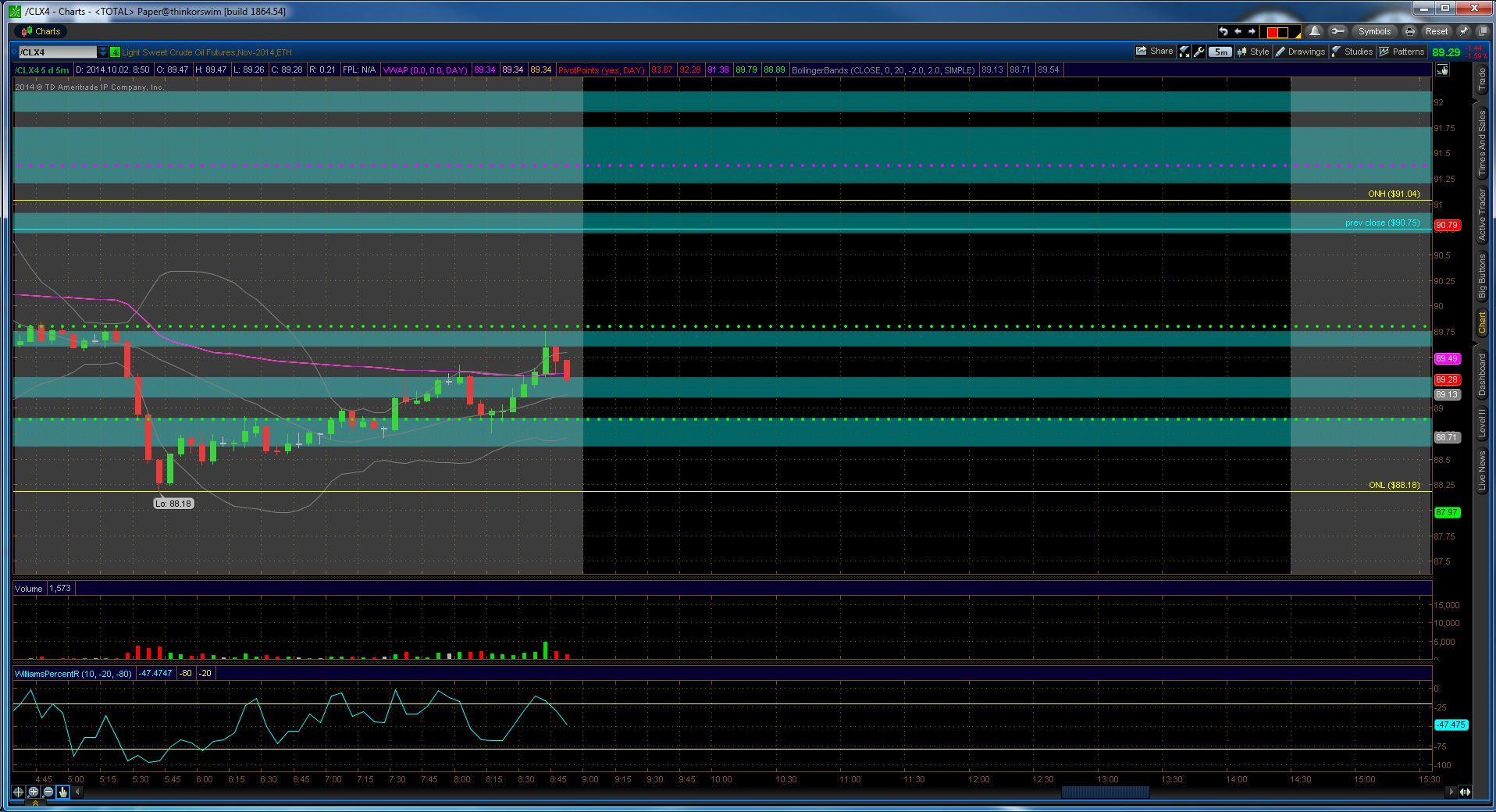The image size is (1496, 812).
Task: Click the horizontal time scrollbar thumb
Action: [x=1105, y=792]
